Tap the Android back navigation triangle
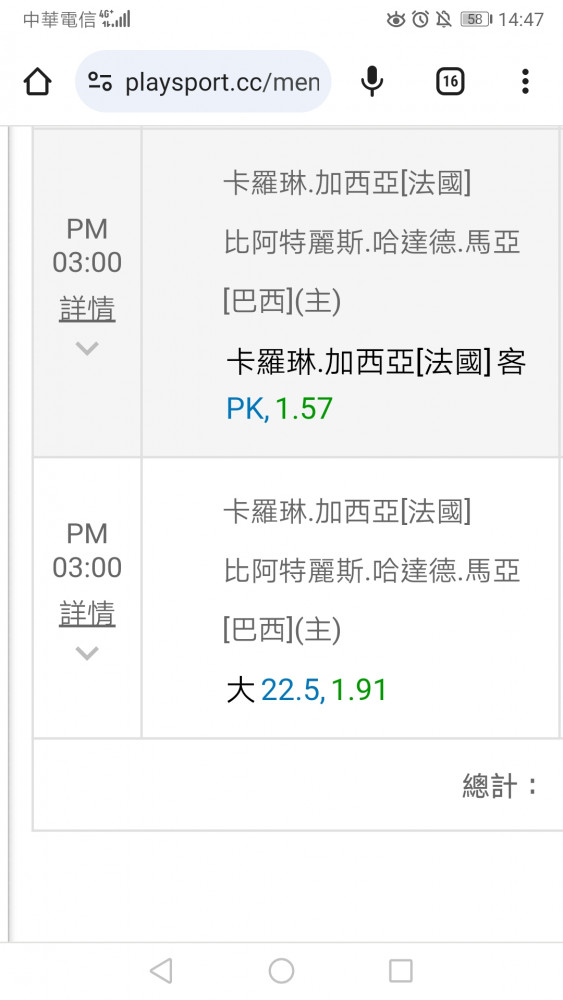 (161, 971)
